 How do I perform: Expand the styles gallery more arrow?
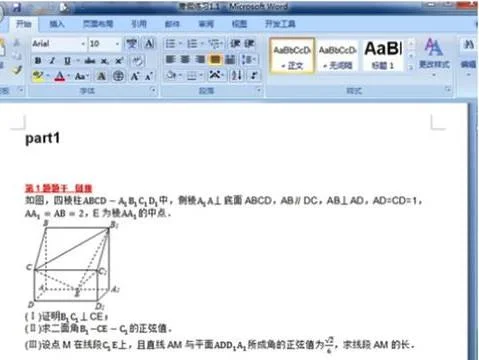click(411, 67)
